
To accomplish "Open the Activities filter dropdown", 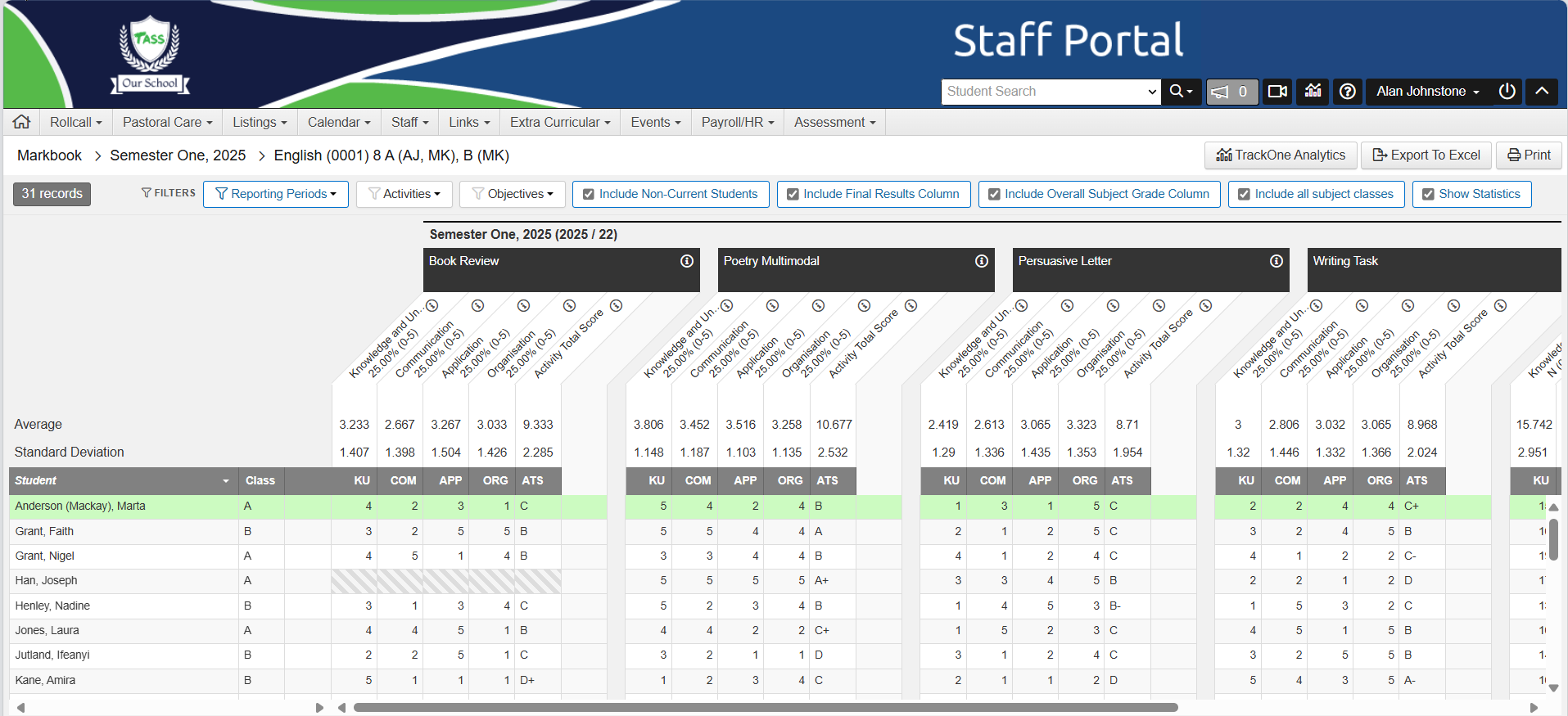I will pos(404,194).
